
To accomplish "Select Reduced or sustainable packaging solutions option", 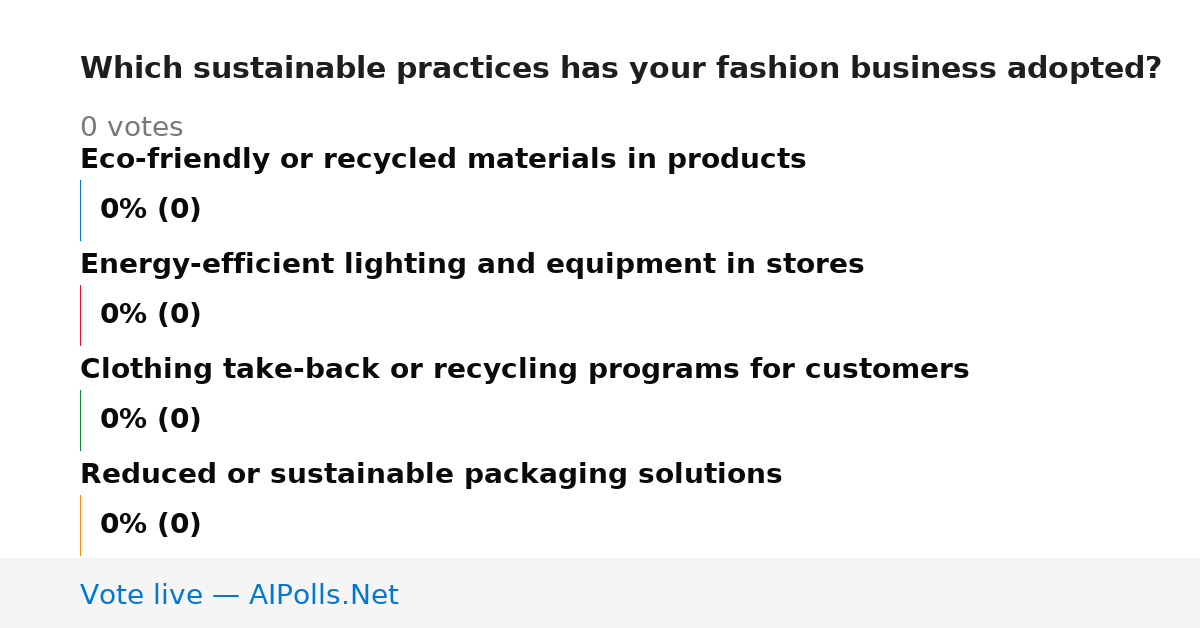I will 431,475.
